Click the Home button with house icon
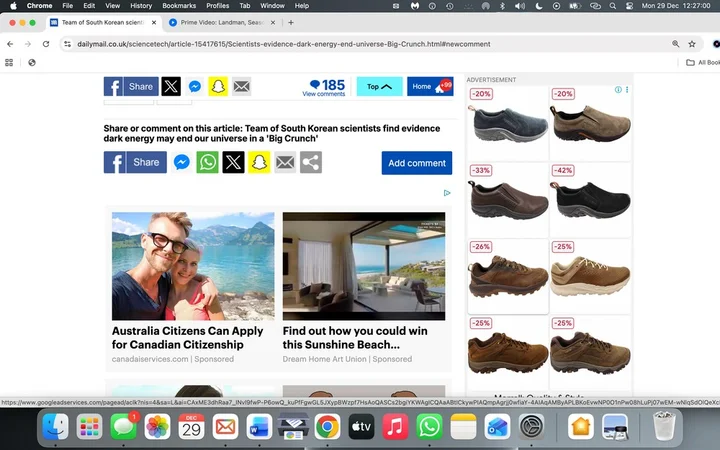The height and width of the screenshot is (450, 720). point(429,87)
